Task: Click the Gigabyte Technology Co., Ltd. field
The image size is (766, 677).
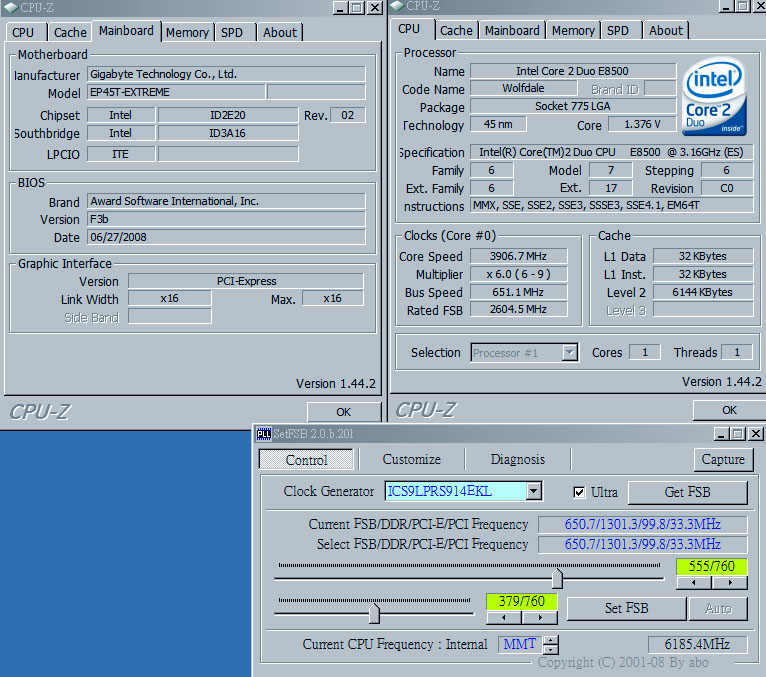Action: 226,74
